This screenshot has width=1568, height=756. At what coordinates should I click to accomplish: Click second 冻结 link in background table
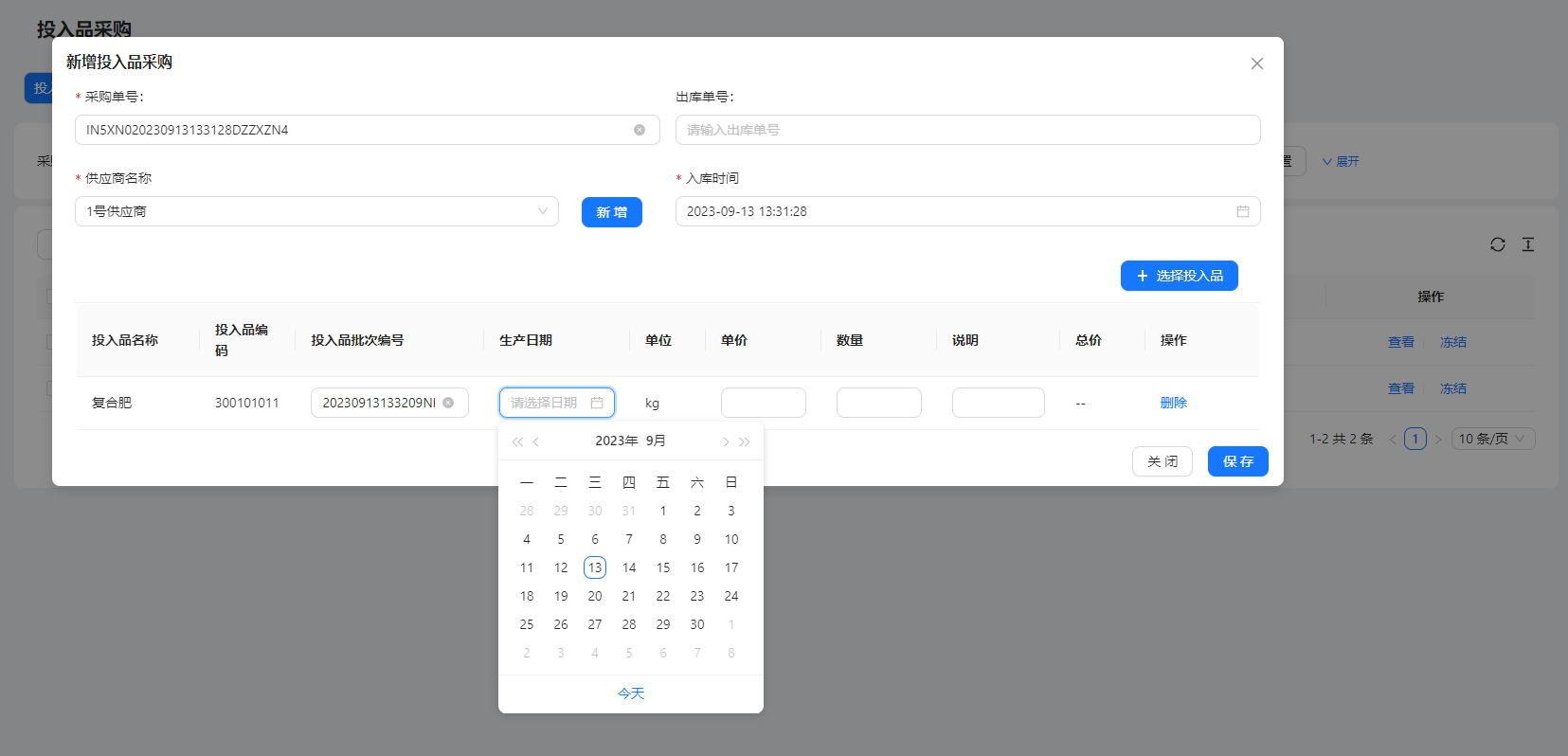(1453, 388)
